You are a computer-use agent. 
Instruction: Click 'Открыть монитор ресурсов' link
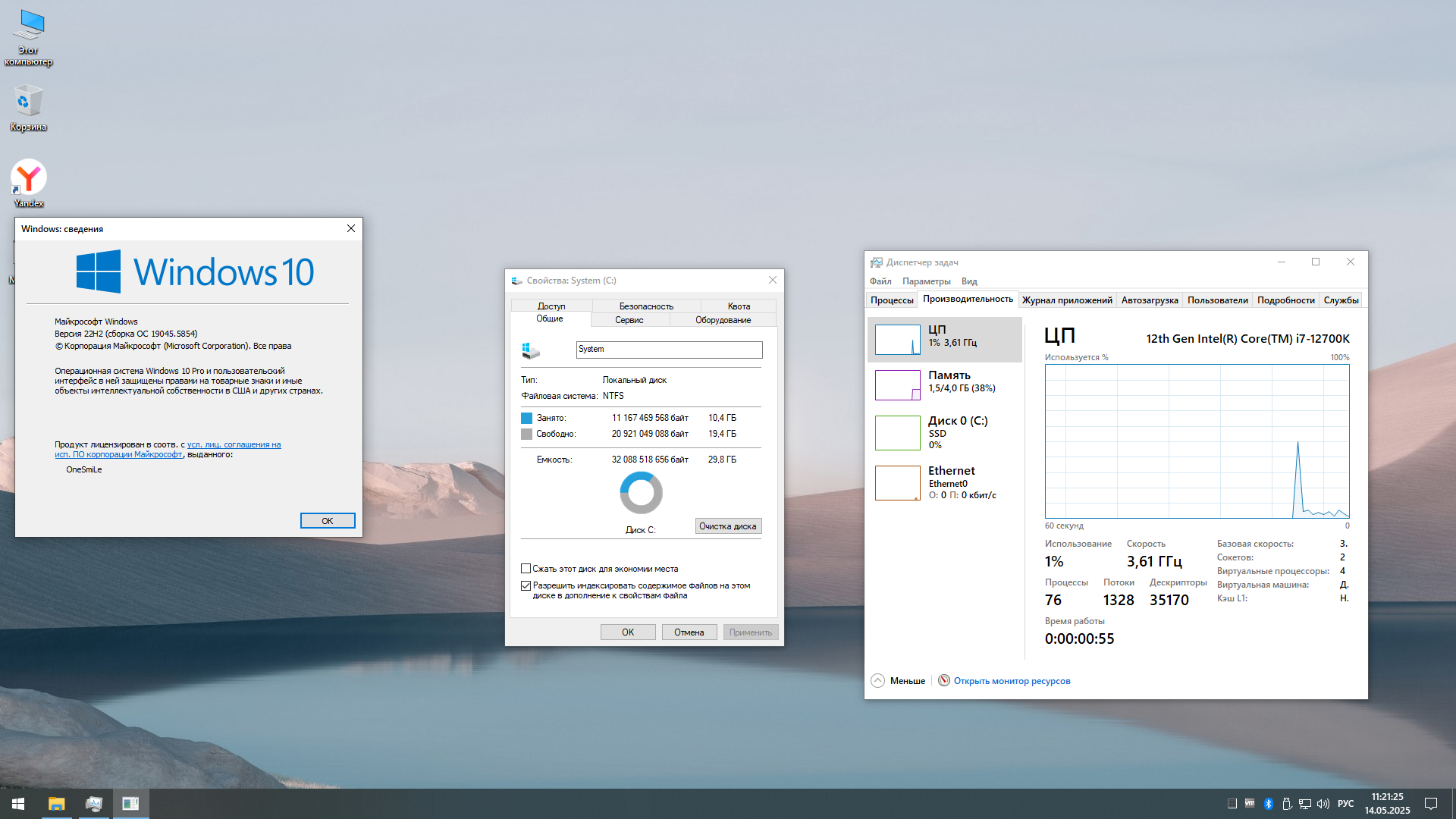pyautogui.click(x=1012, y=681)
